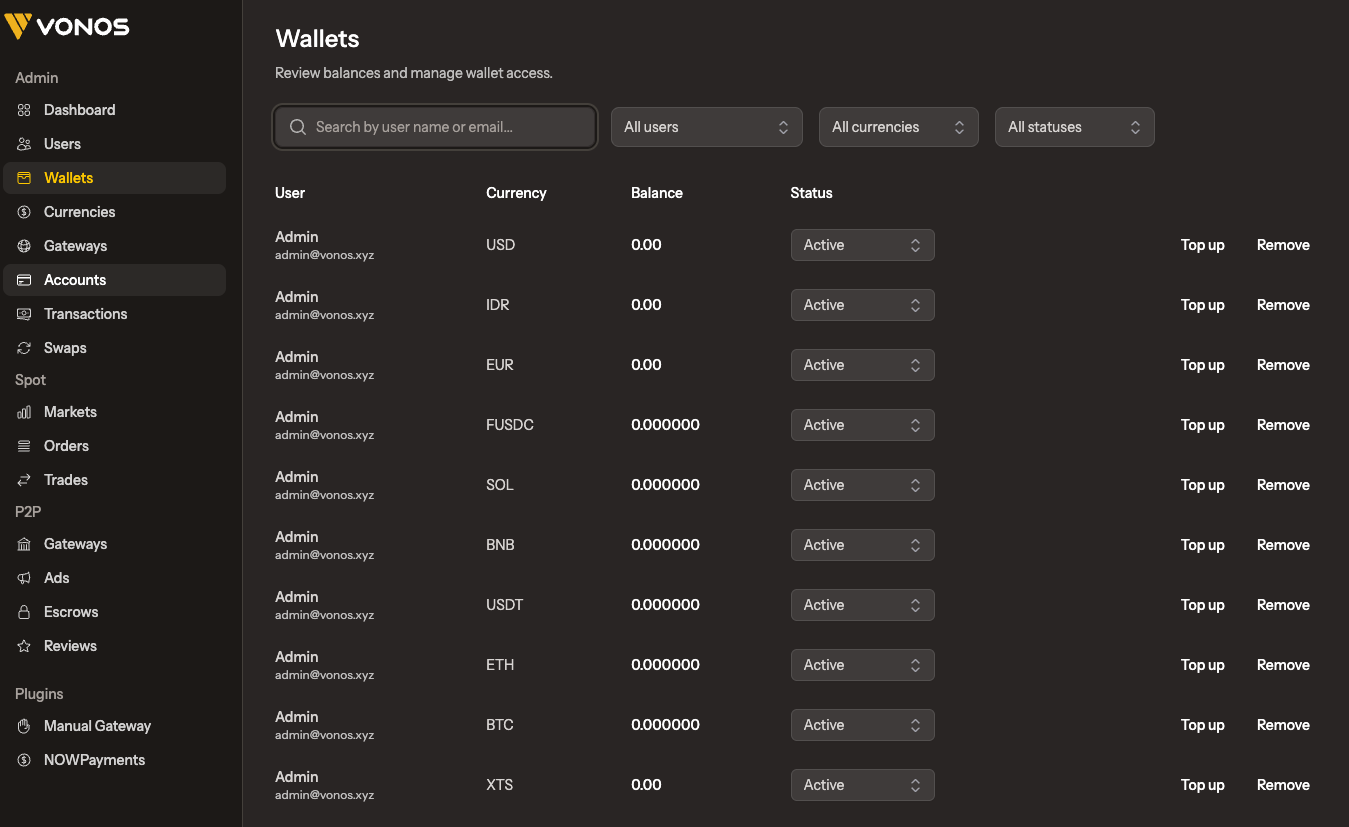Click the Markets bar chart icon
The image size is (1349, 827).
pyautogui.click(x=24, y=412)
